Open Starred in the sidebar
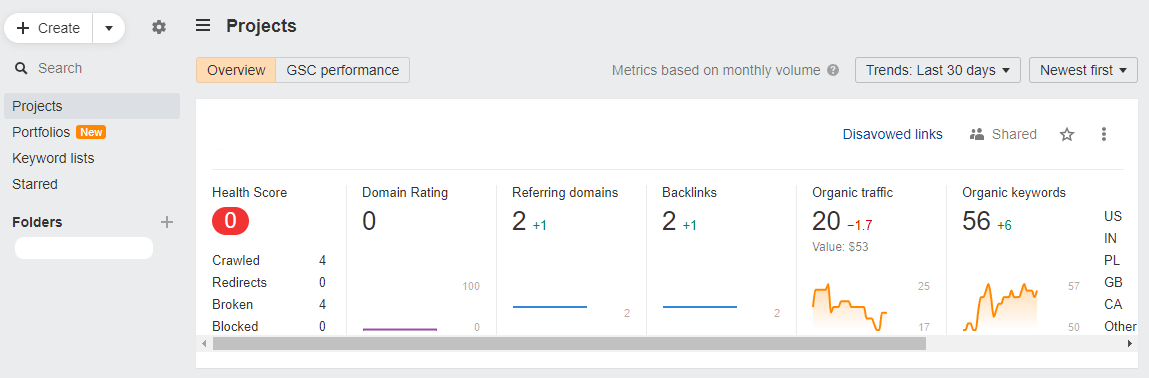The height and width of the screenshot is (378, 1149). pos(34,184)
